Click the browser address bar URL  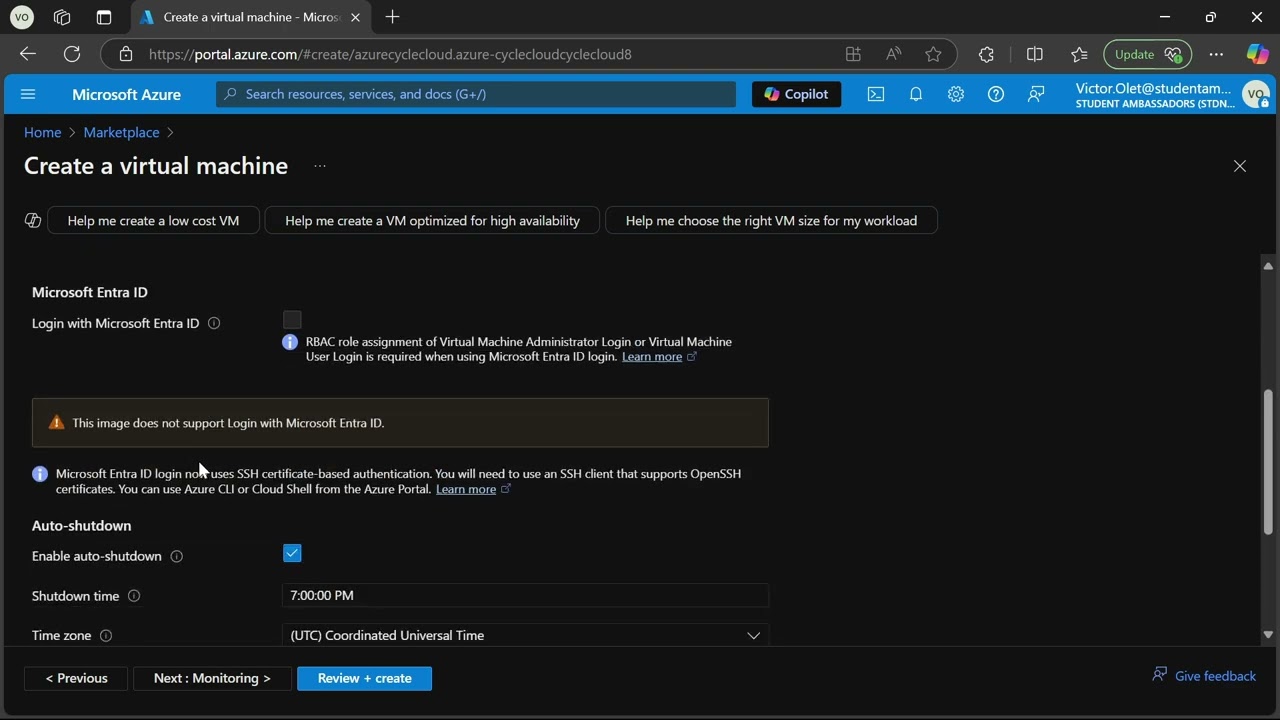tap(390, 54)
